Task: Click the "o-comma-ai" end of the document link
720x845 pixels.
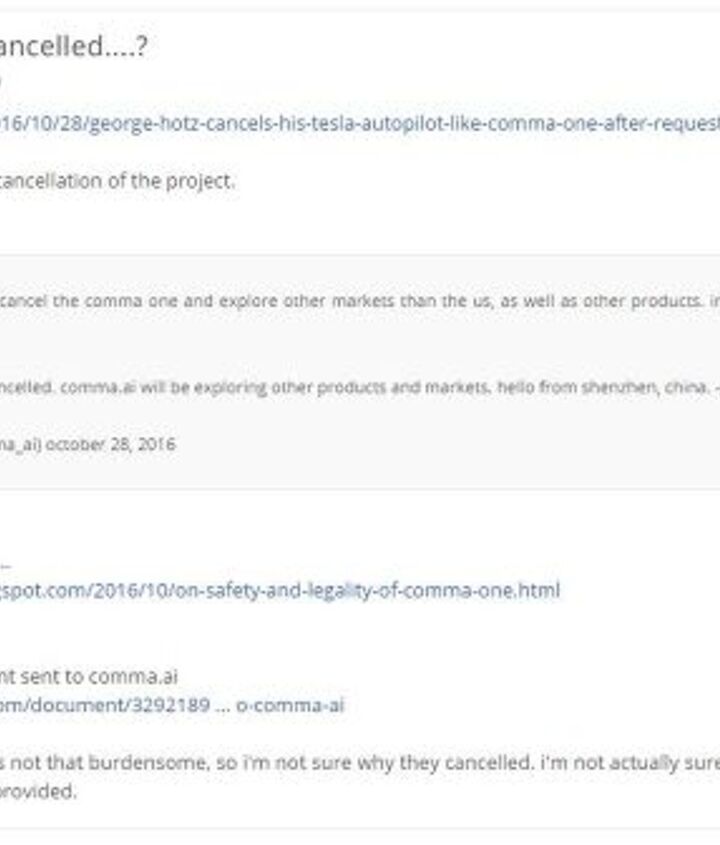Action: 290,705
